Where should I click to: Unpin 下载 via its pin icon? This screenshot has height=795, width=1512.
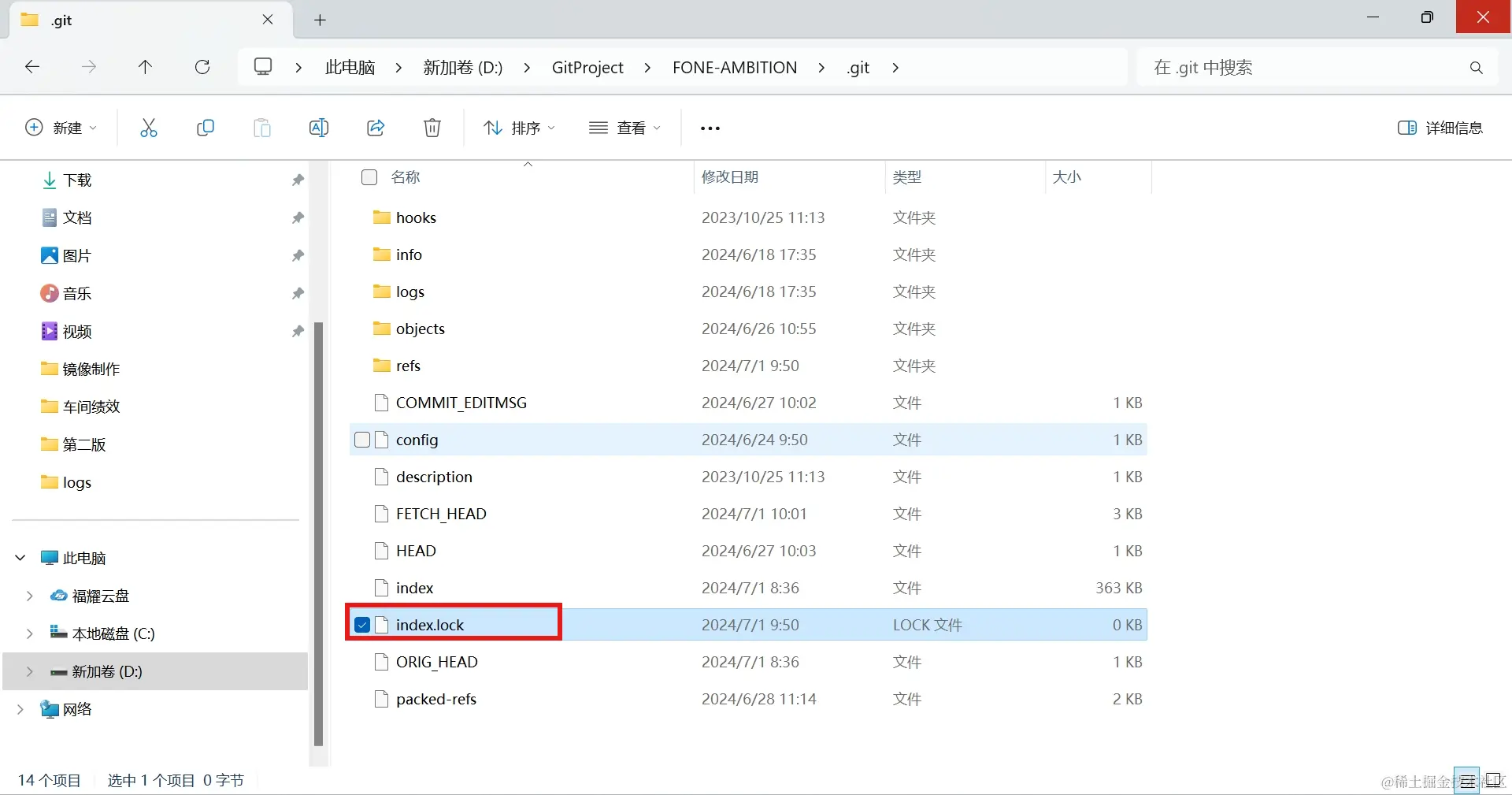[x=298, y=180]
